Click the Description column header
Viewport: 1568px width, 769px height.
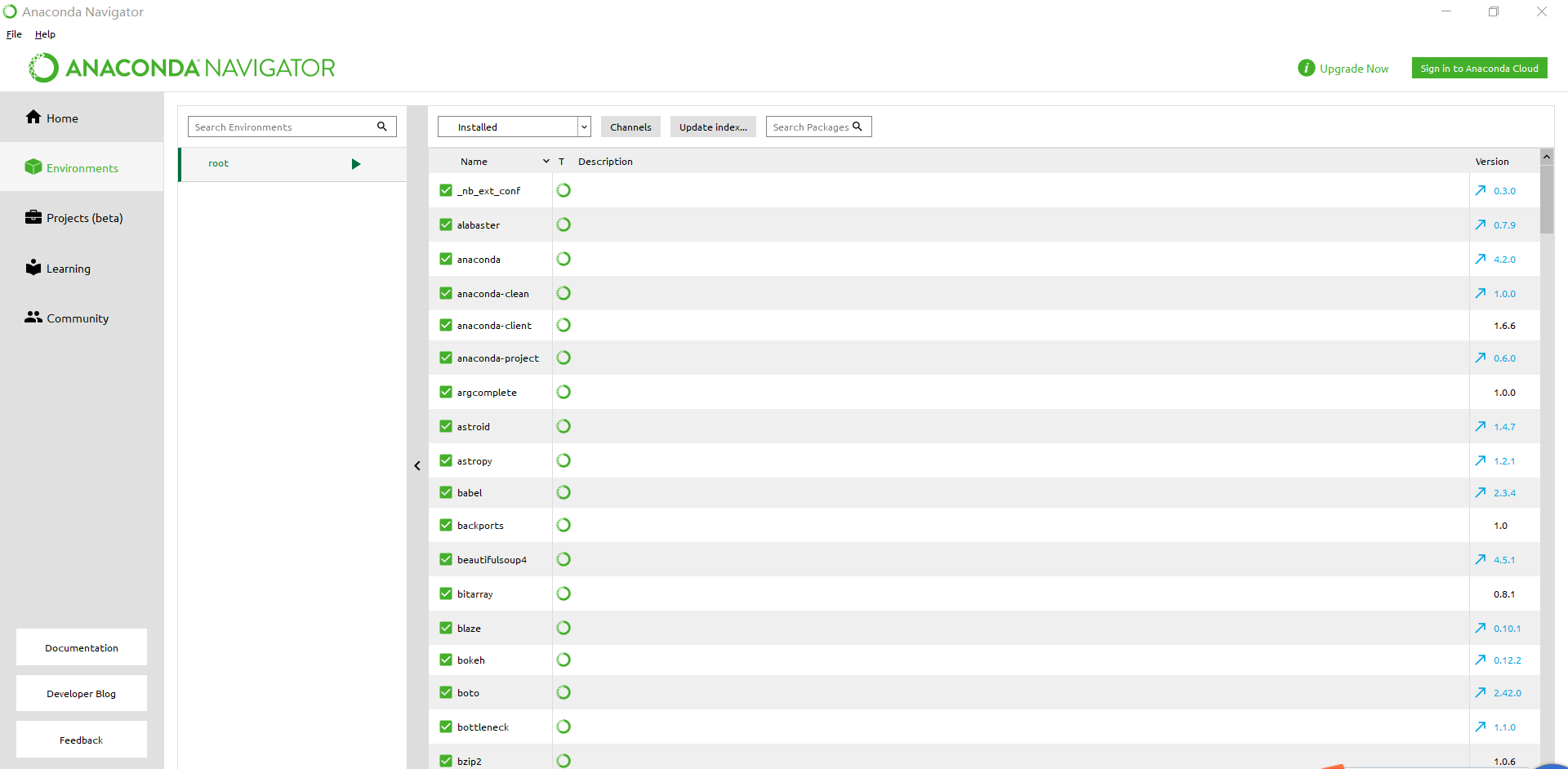coord(605,162)
